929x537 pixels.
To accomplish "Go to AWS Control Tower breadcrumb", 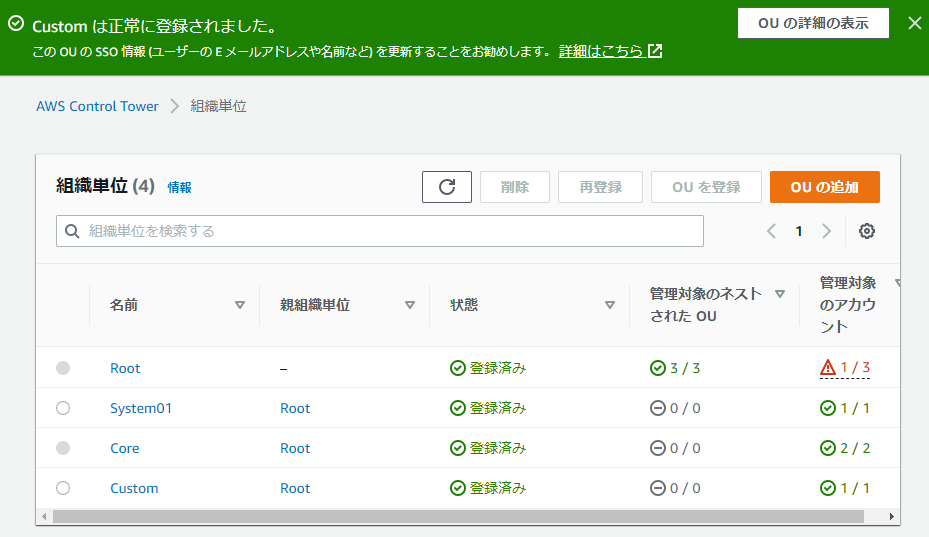I will pyautogui.click(x=97, y=106).
